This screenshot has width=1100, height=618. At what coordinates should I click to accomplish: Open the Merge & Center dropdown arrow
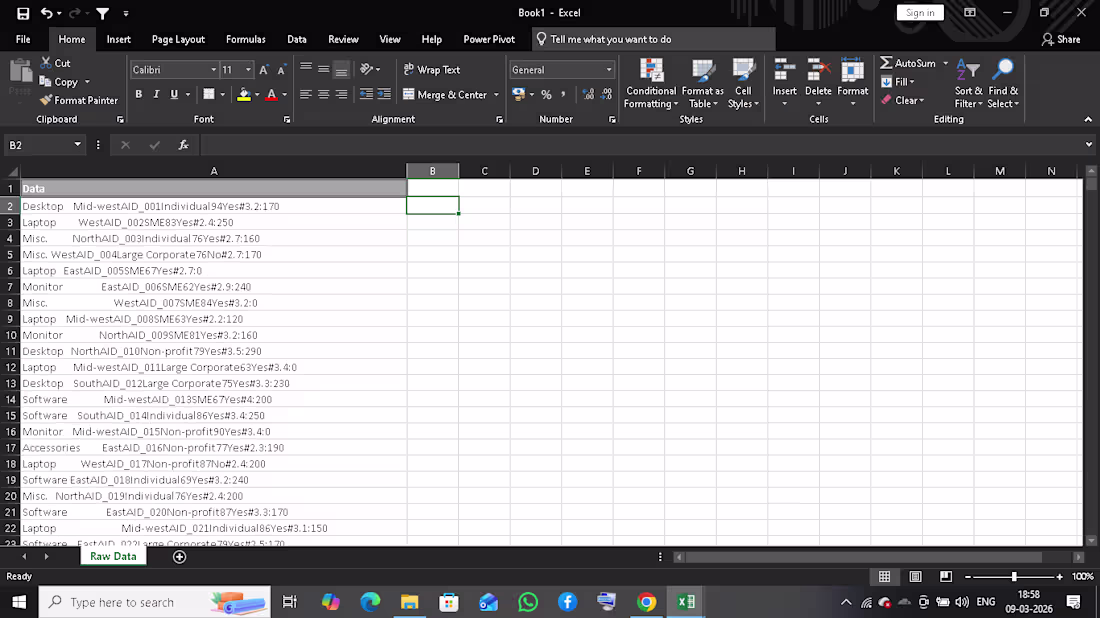[496, 95]
